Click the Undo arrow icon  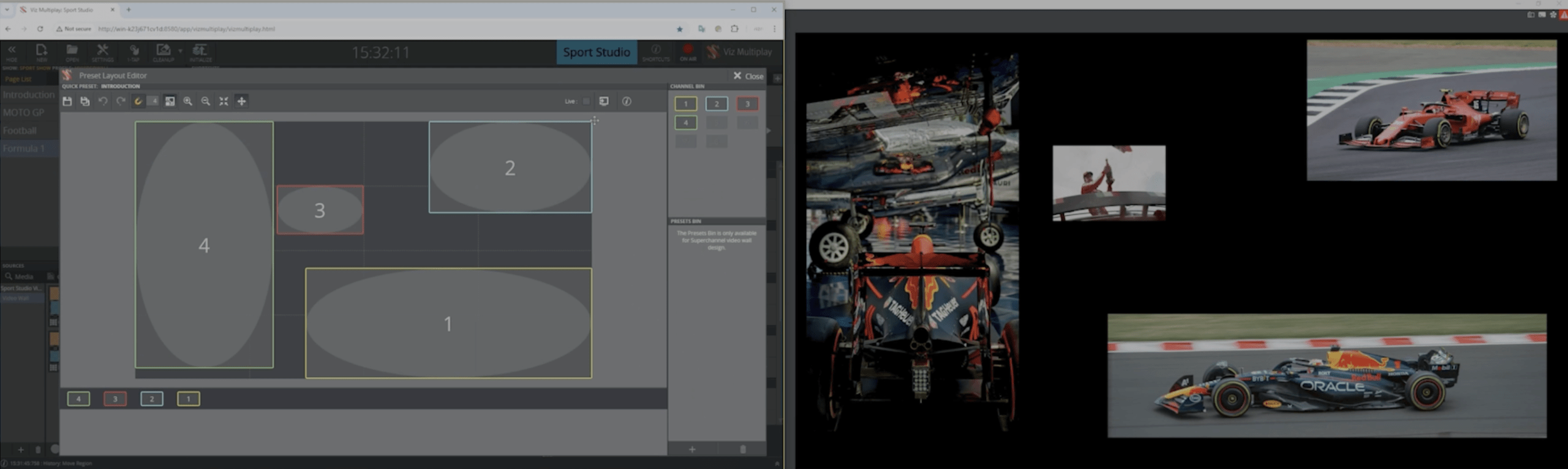(103, 102)
